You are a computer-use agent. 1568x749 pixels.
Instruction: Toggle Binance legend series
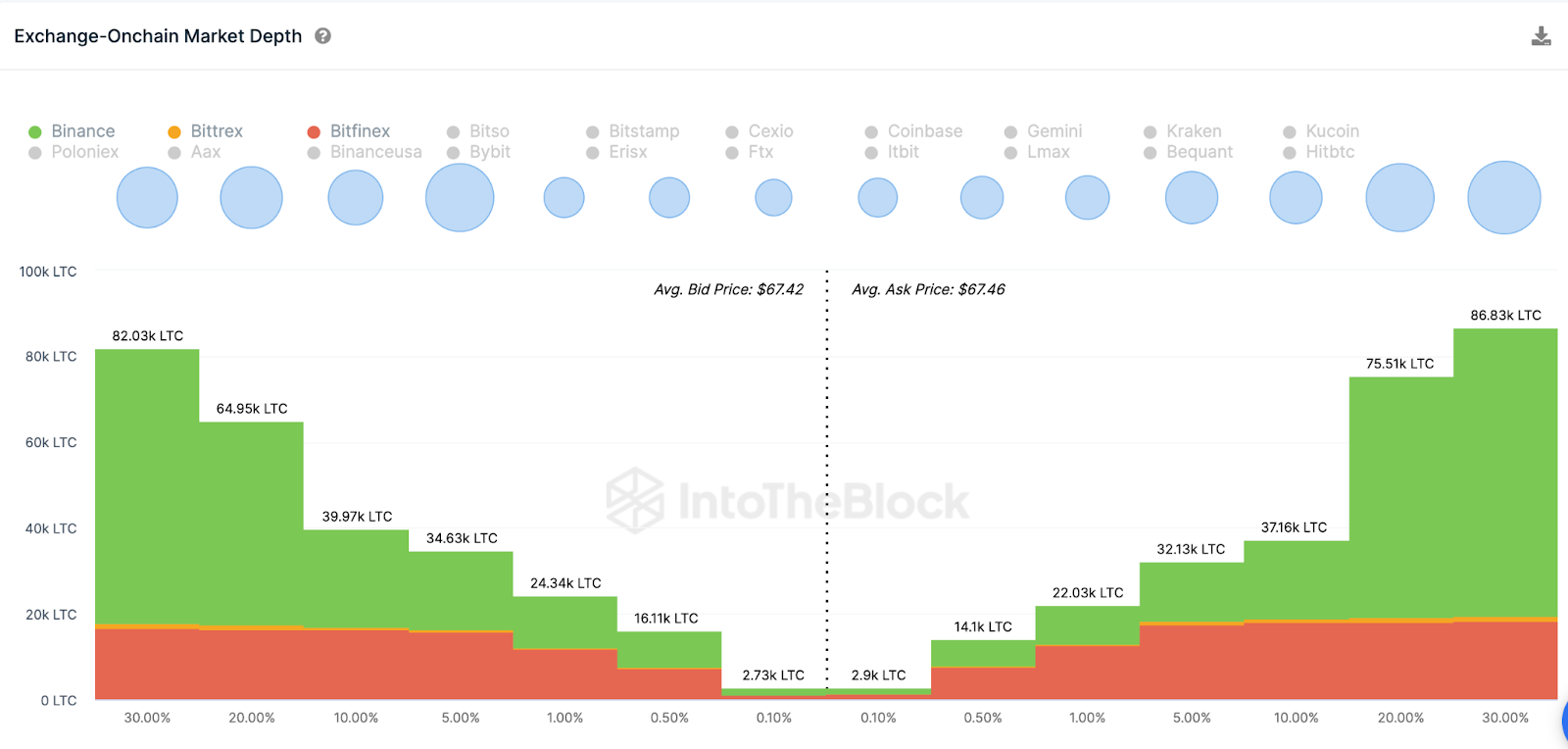coord(73,131)
